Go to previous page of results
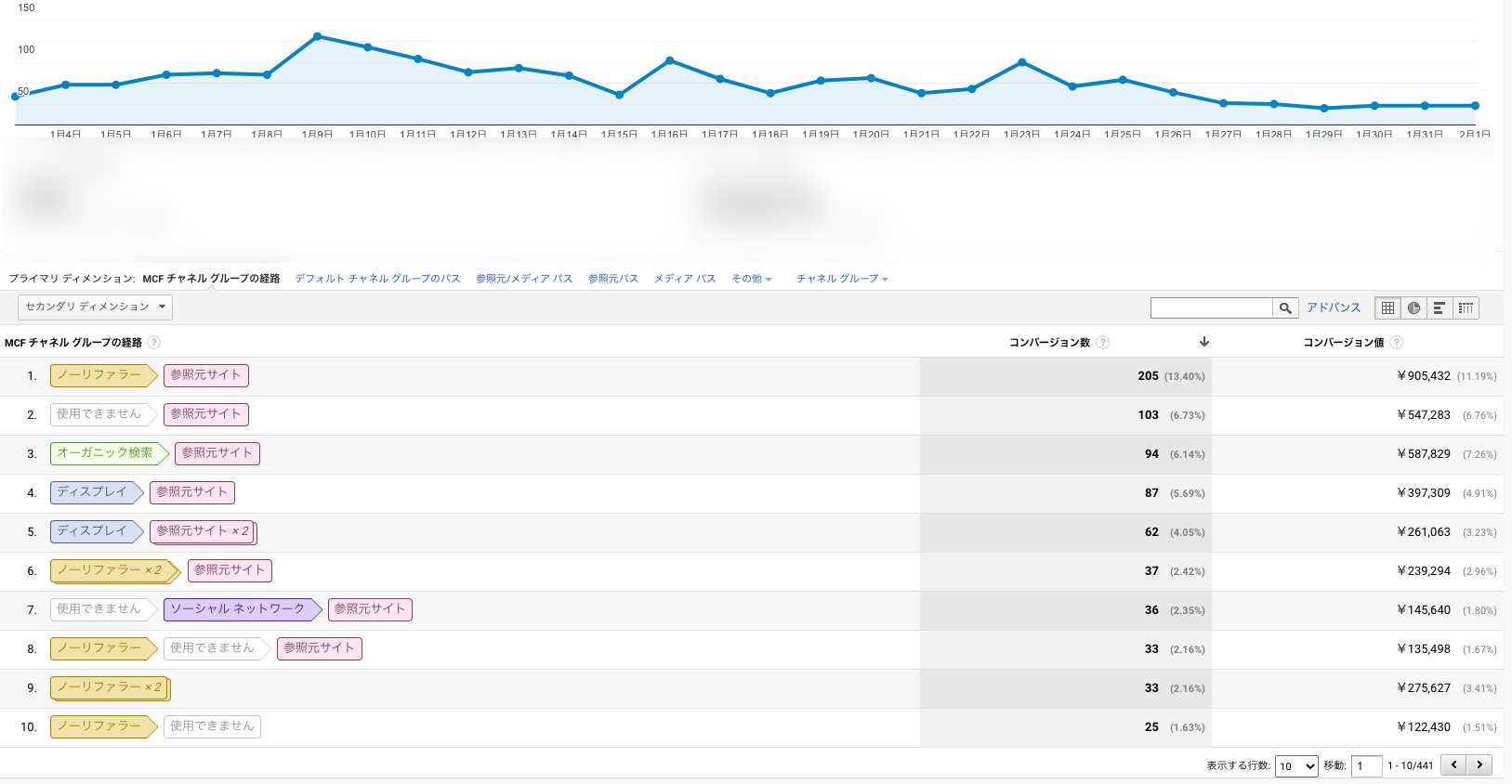Screen dimensions: 1512x784 1454,765
